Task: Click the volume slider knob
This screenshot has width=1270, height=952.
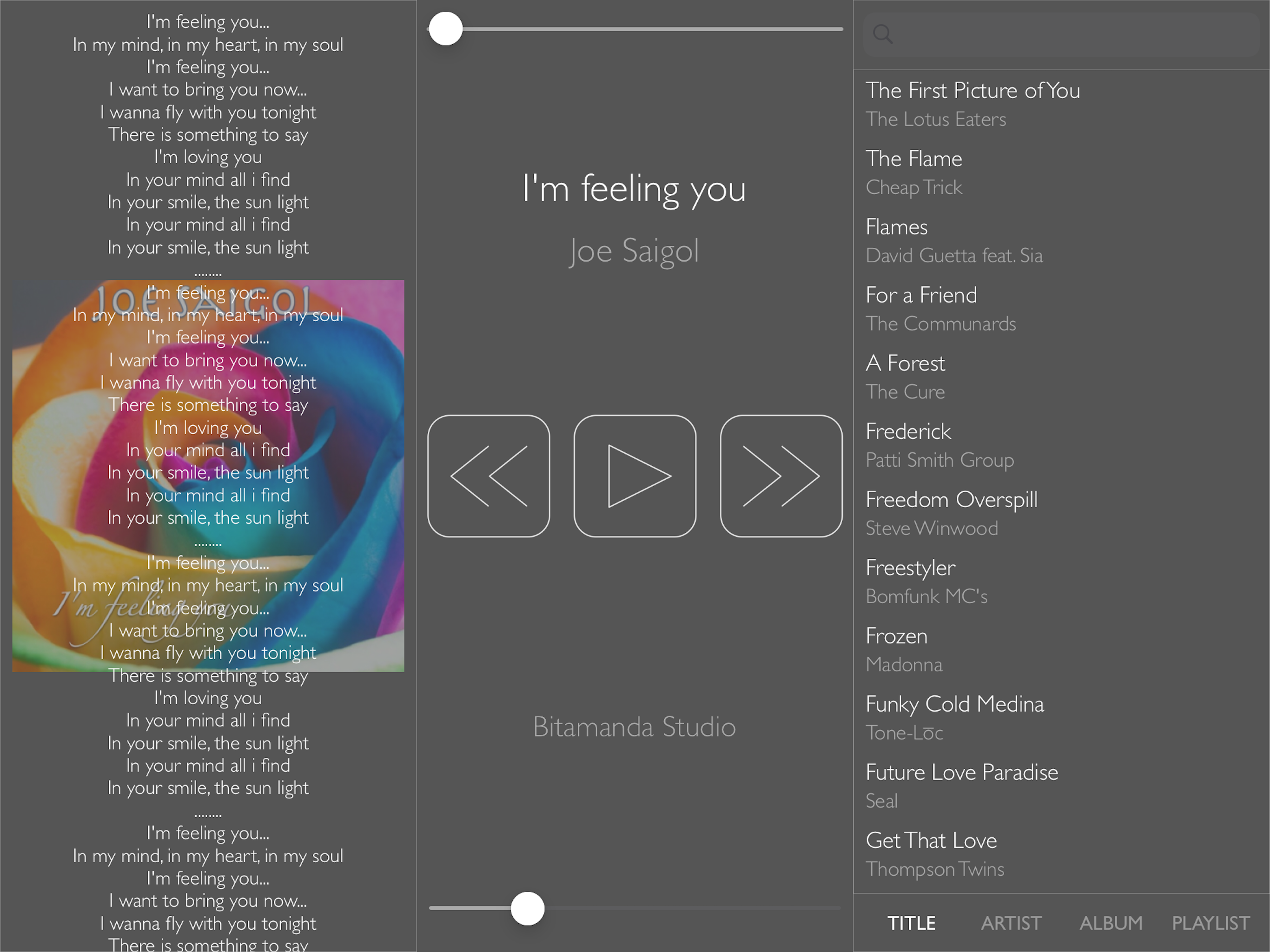Action: pyautogui.click(x=528, y=908)
